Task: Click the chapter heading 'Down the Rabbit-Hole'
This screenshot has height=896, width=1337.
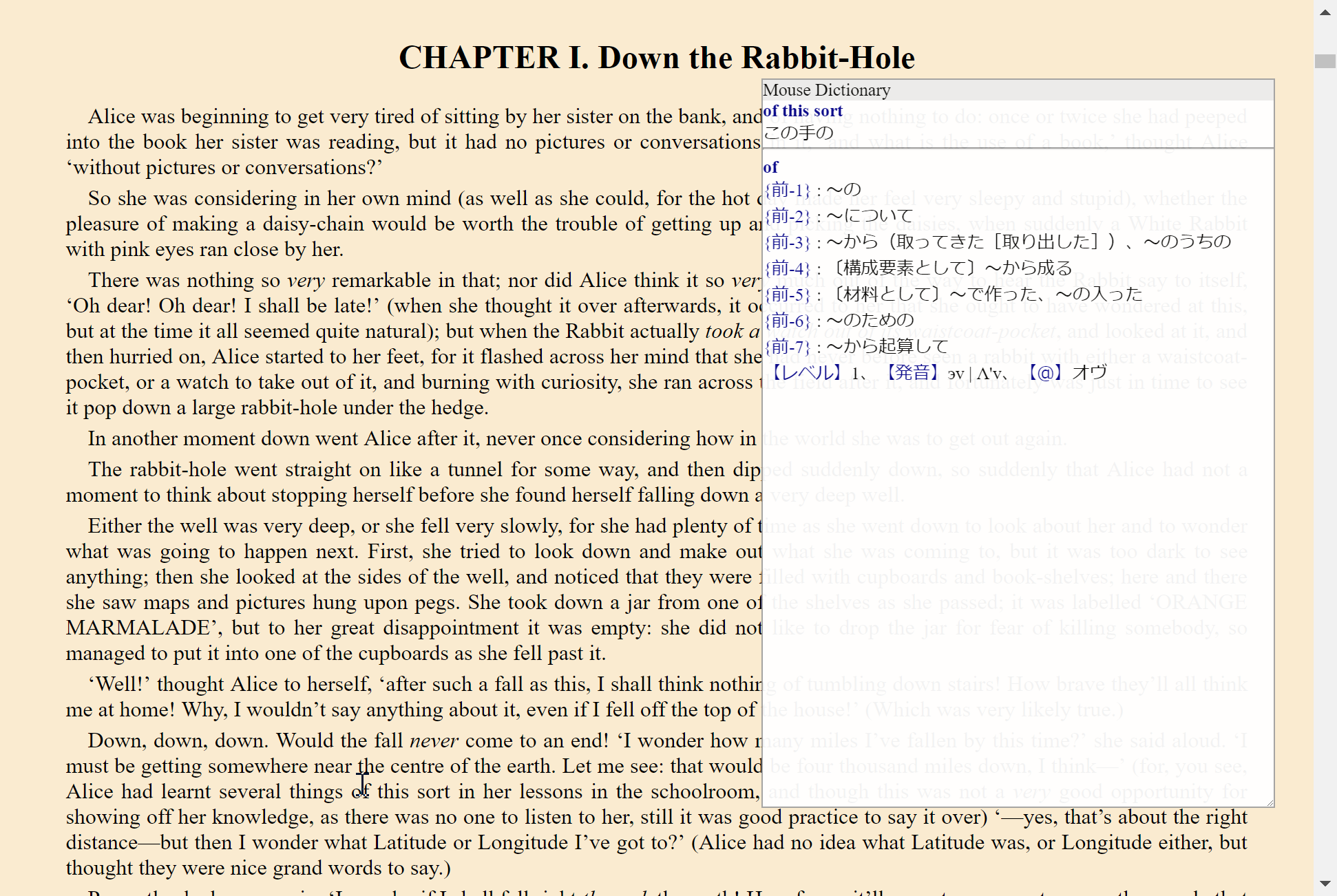Action: (x=756, y=58)
